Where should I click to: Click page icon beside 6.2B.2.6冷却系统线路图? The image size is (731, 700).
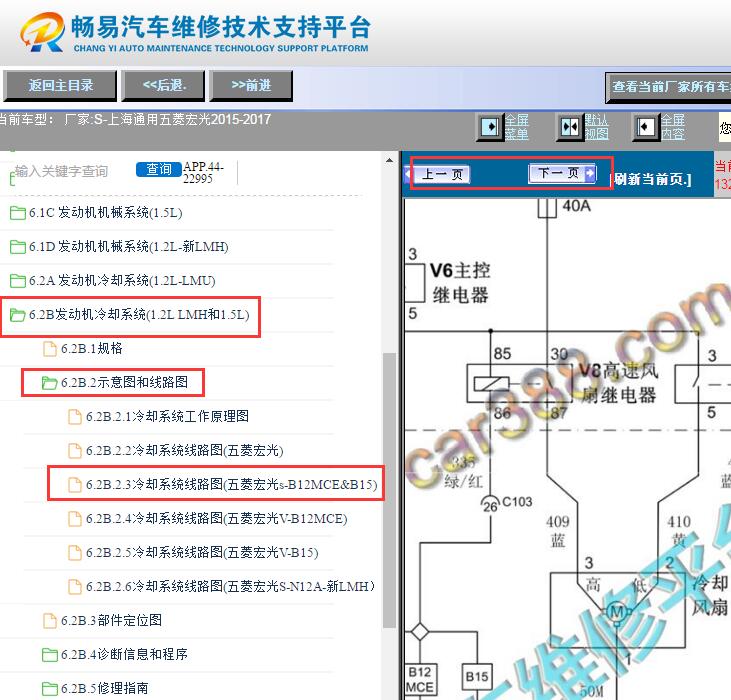[x=75, y=586]
